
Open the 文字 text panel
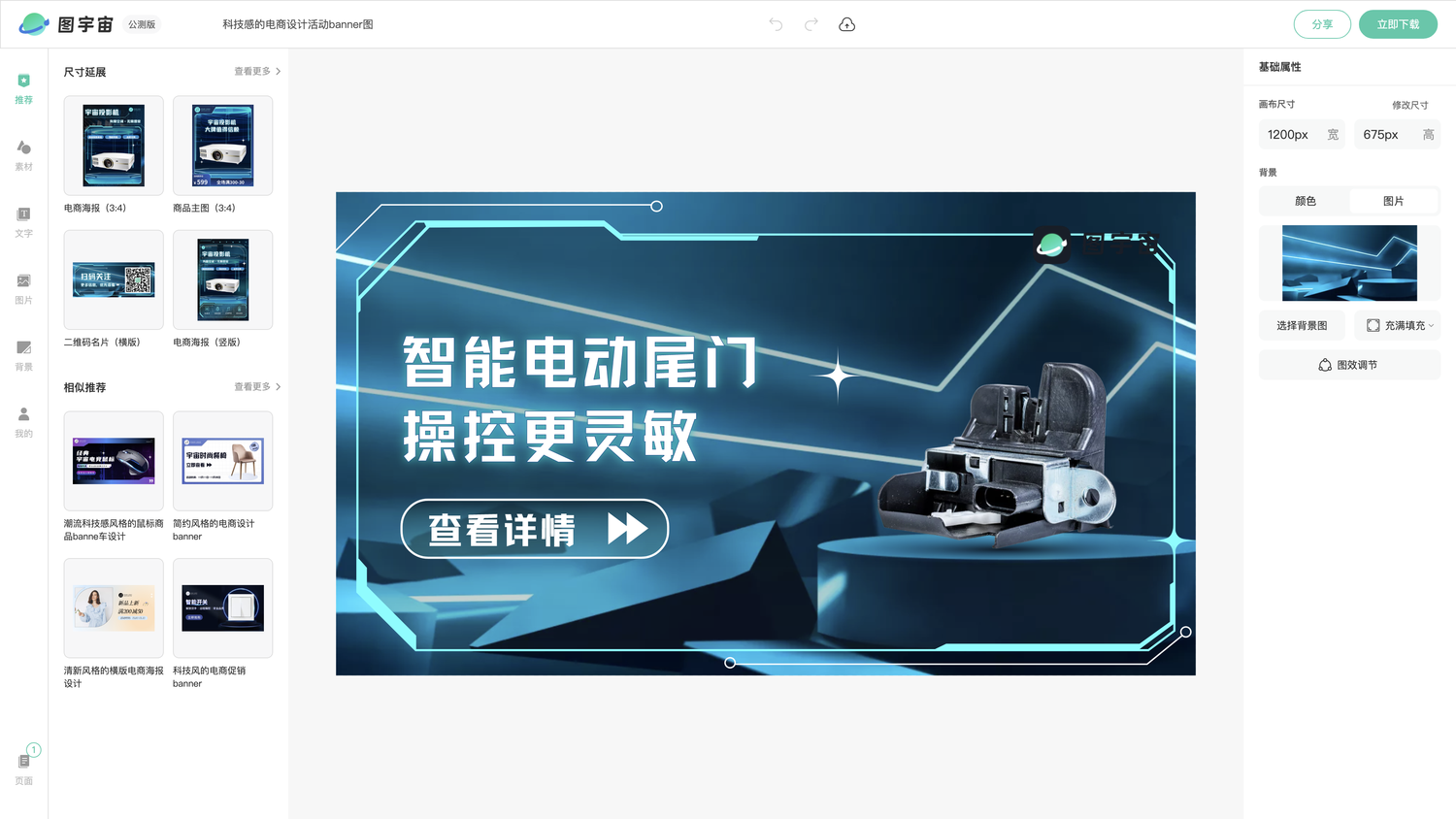tap(23, 222)
